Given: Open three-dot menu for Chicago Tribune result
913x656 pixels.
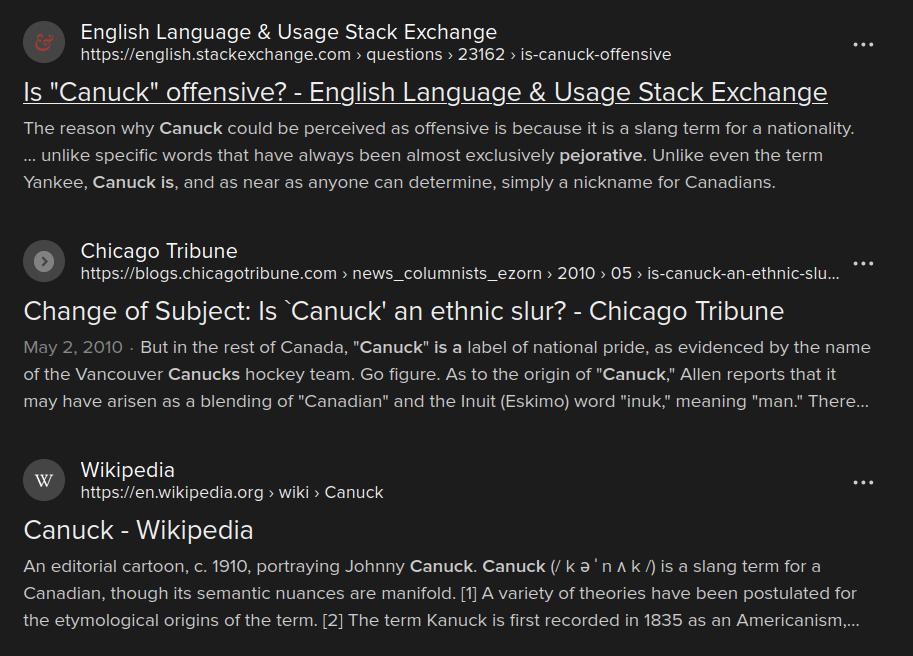Looking at the screenshot, I should point(863,264).
